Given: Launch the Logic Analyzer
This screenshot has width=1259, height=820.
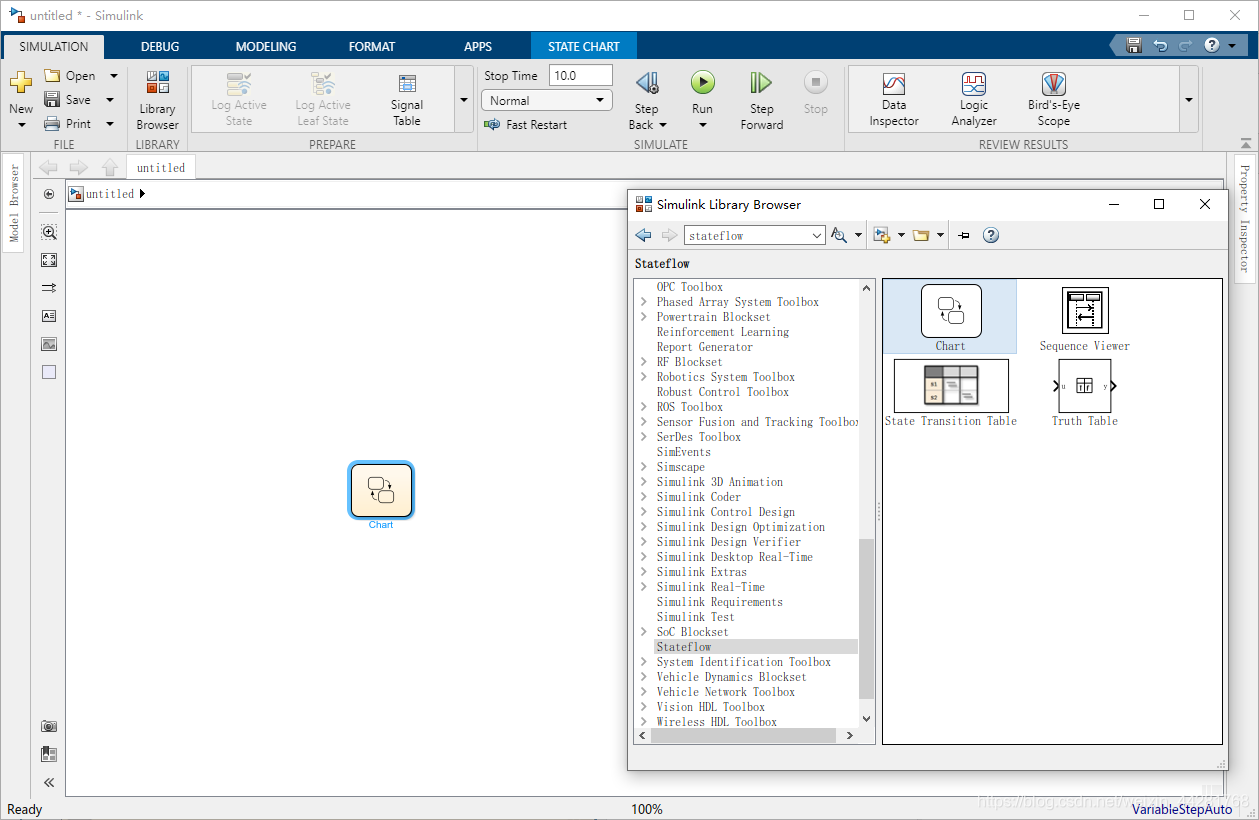Looking at the screenshot, I should pos(974,100).
